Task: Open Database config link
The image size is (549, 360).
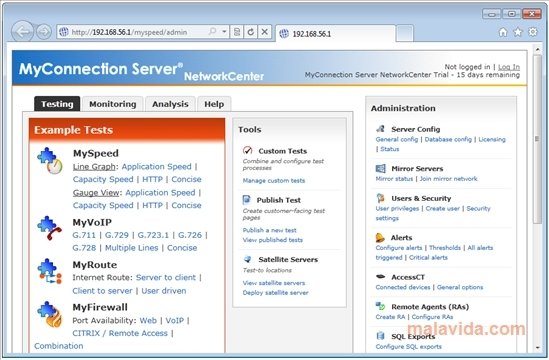Action: coord(448,139)
